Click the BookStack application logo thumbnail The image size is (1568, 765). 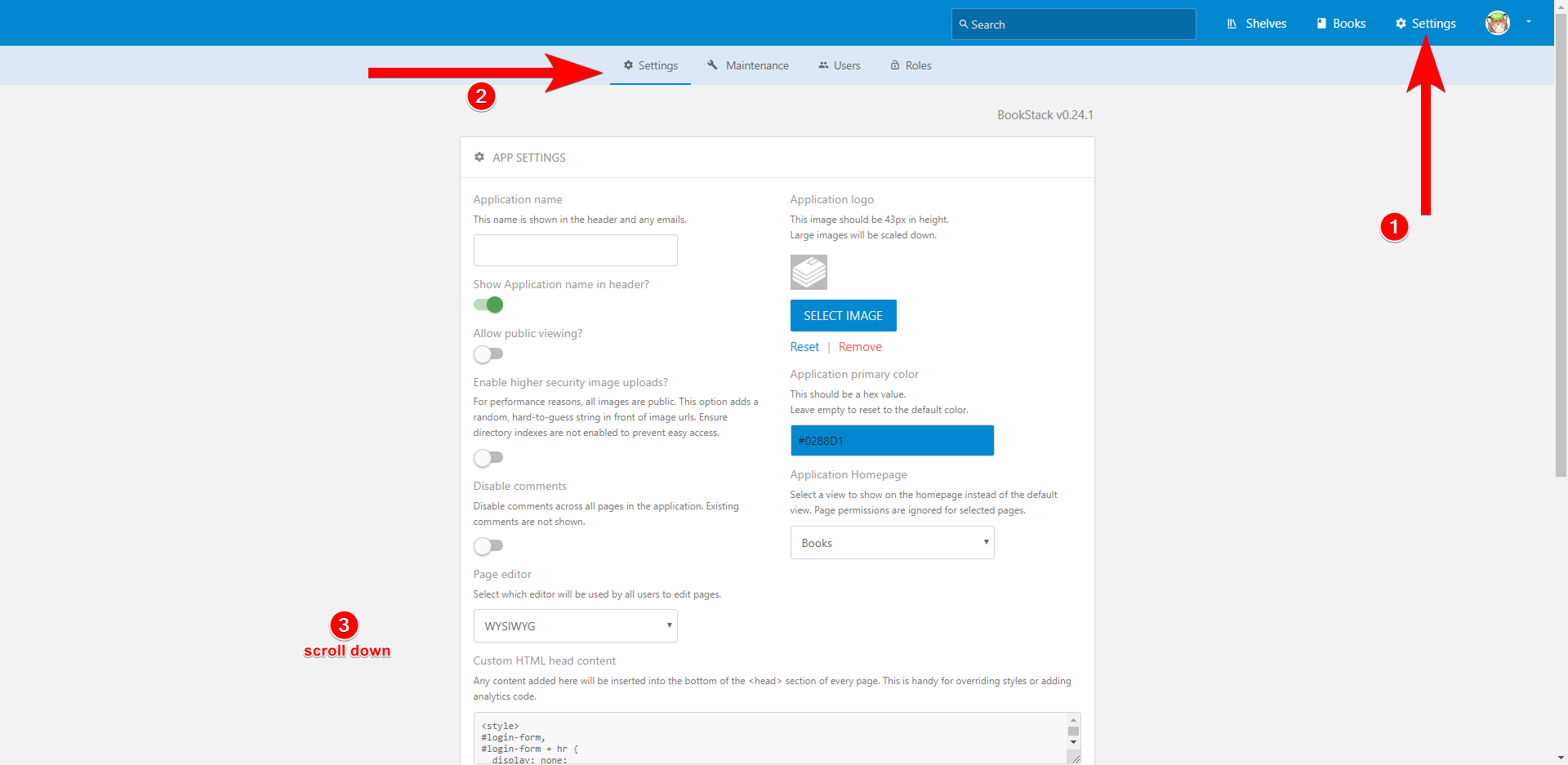click(x=808, y=272)
